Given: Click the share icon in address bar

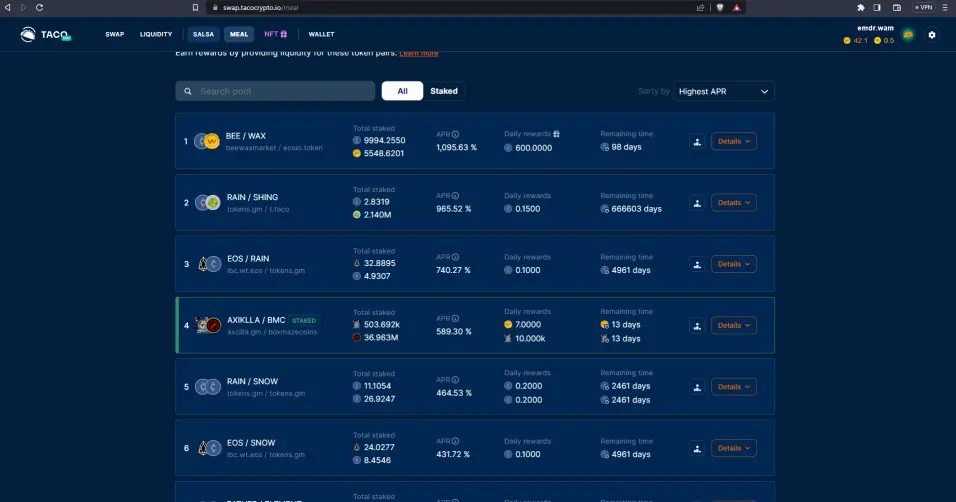Looking at the screenshot, I should [701, 7].
